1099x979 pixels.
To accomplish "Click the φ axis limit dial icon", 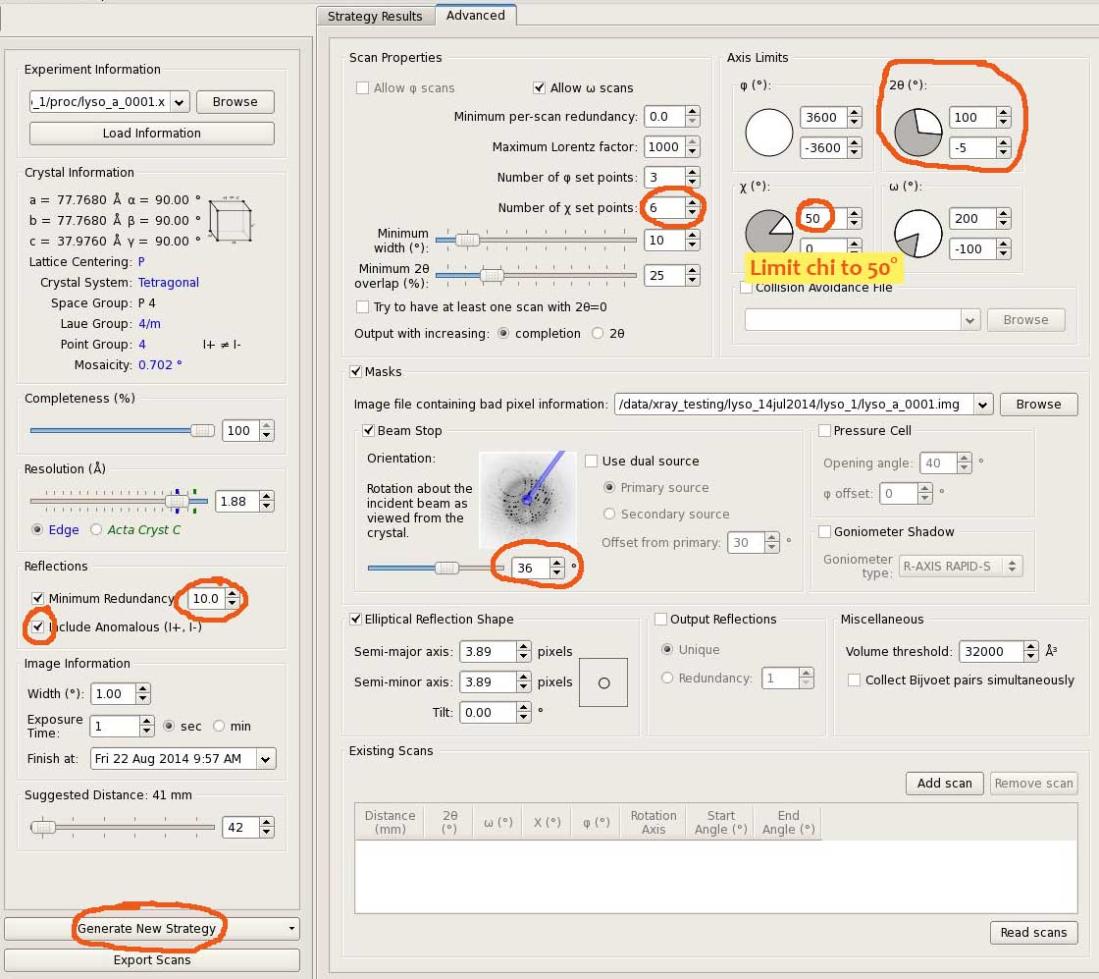I will (769, 132).
